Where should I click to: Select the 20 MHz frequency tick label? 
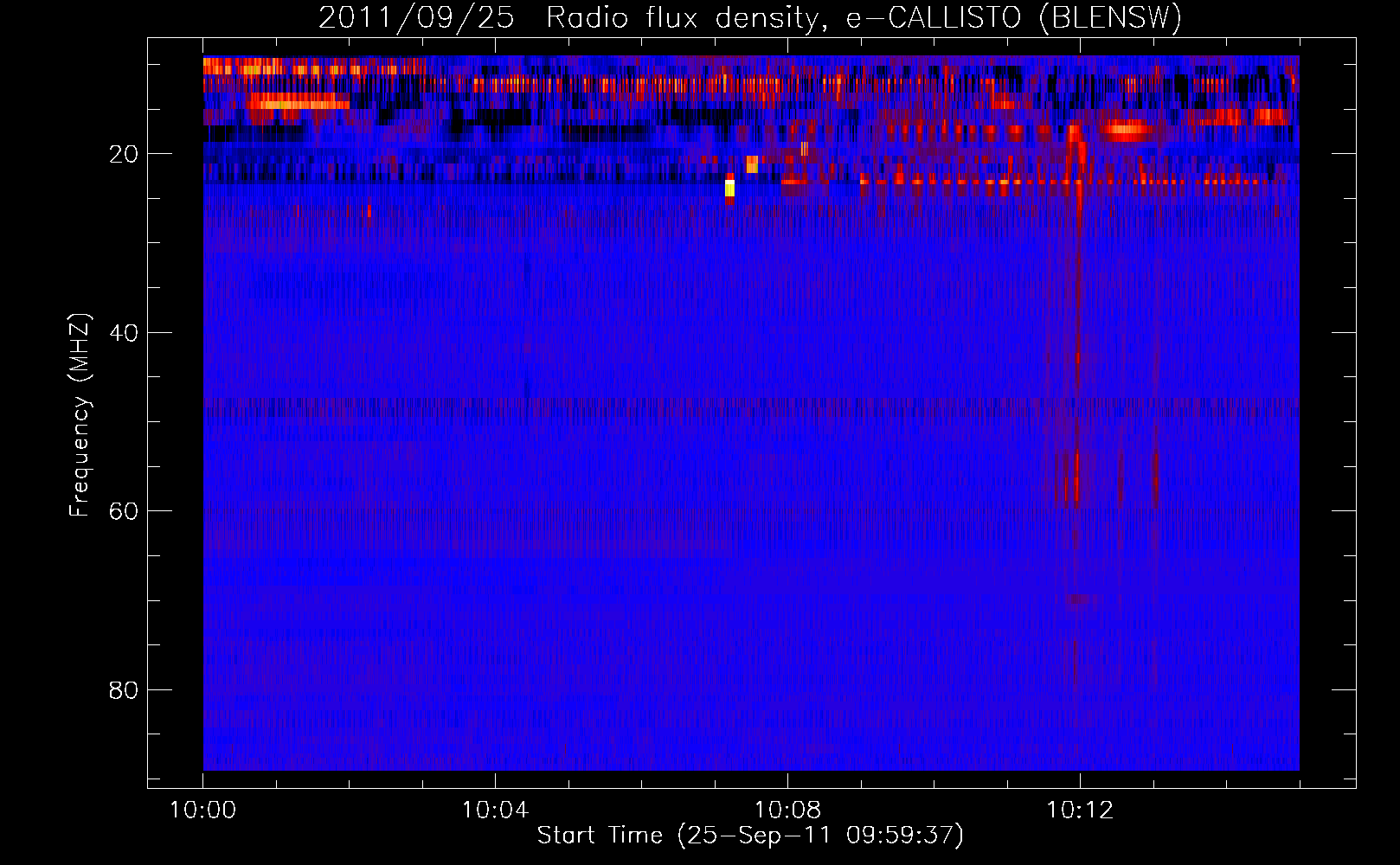tap(125, 154)
